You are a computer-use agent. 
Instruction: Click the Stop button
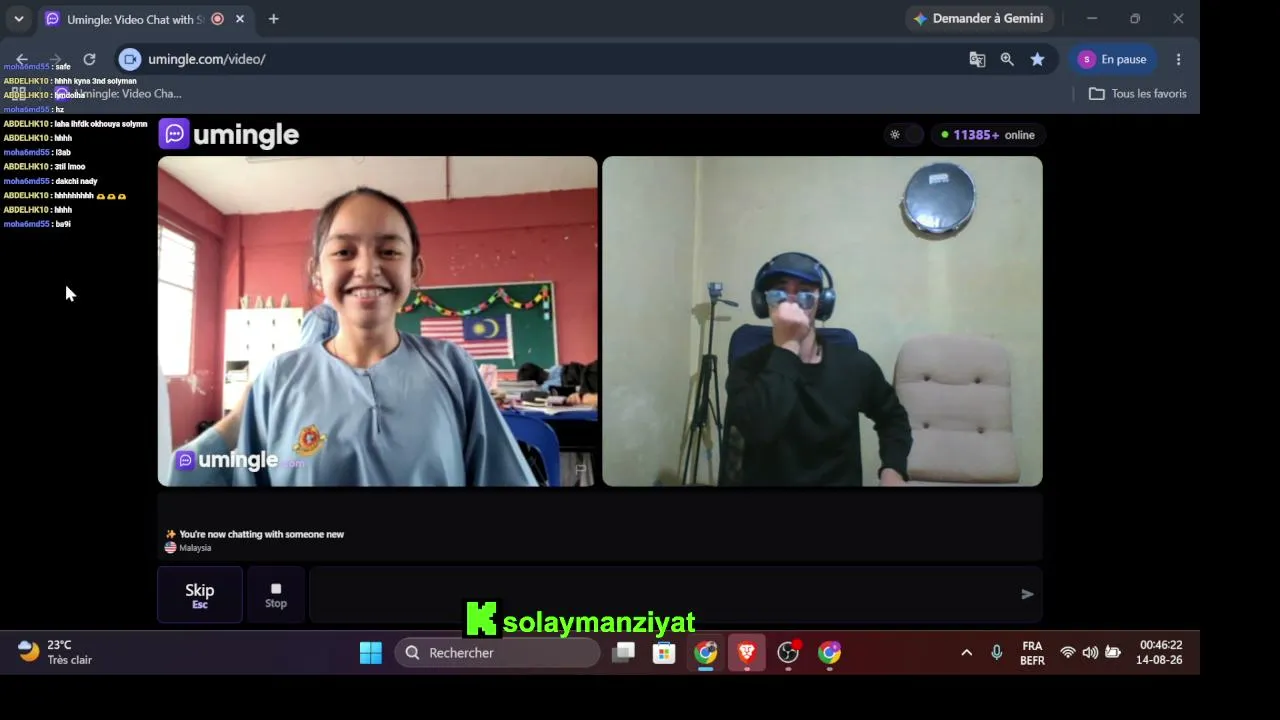[x=276, y=595]
